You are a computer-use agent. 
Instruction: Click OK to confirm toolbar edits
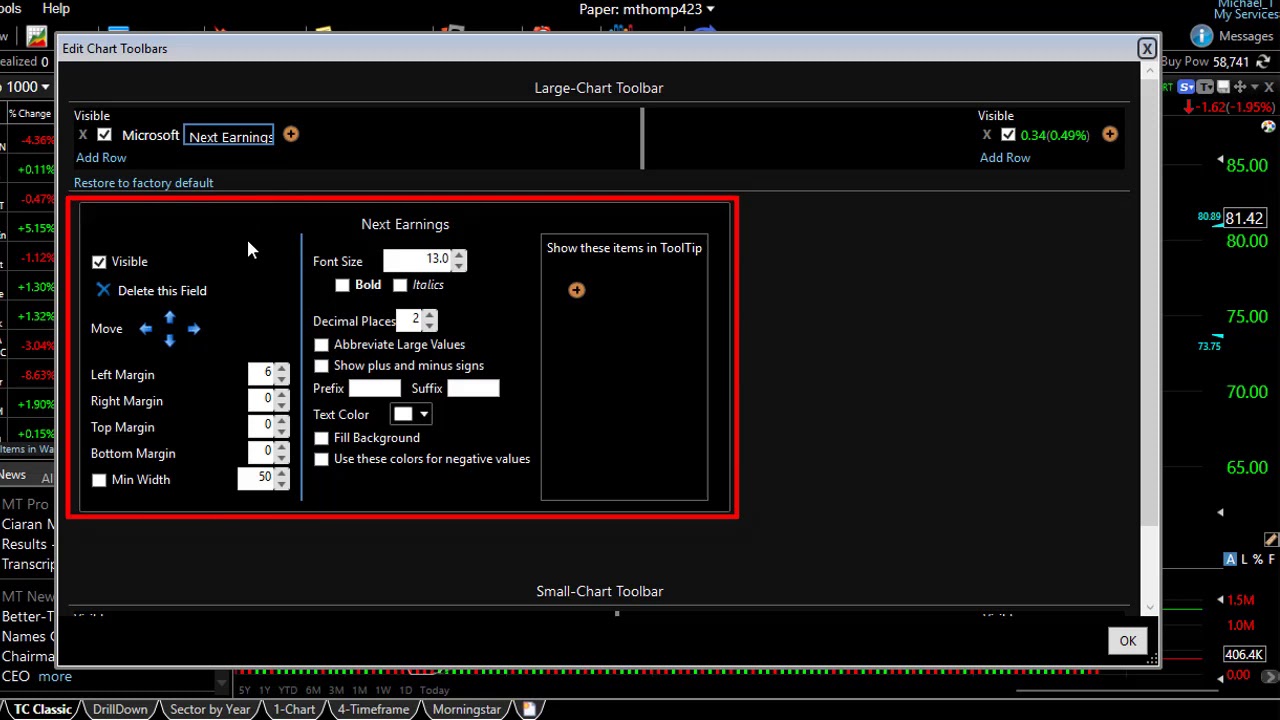(1128, 641)
